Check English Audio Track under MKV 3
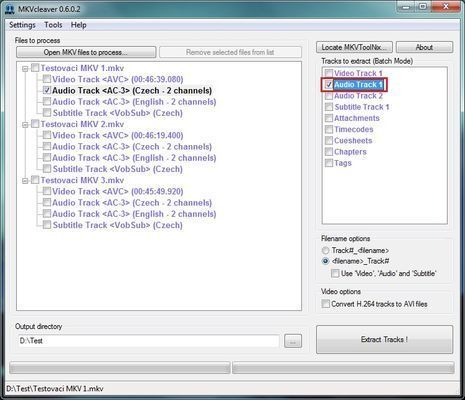The width and height of the screenshot is (465, 400). [47, 213]
